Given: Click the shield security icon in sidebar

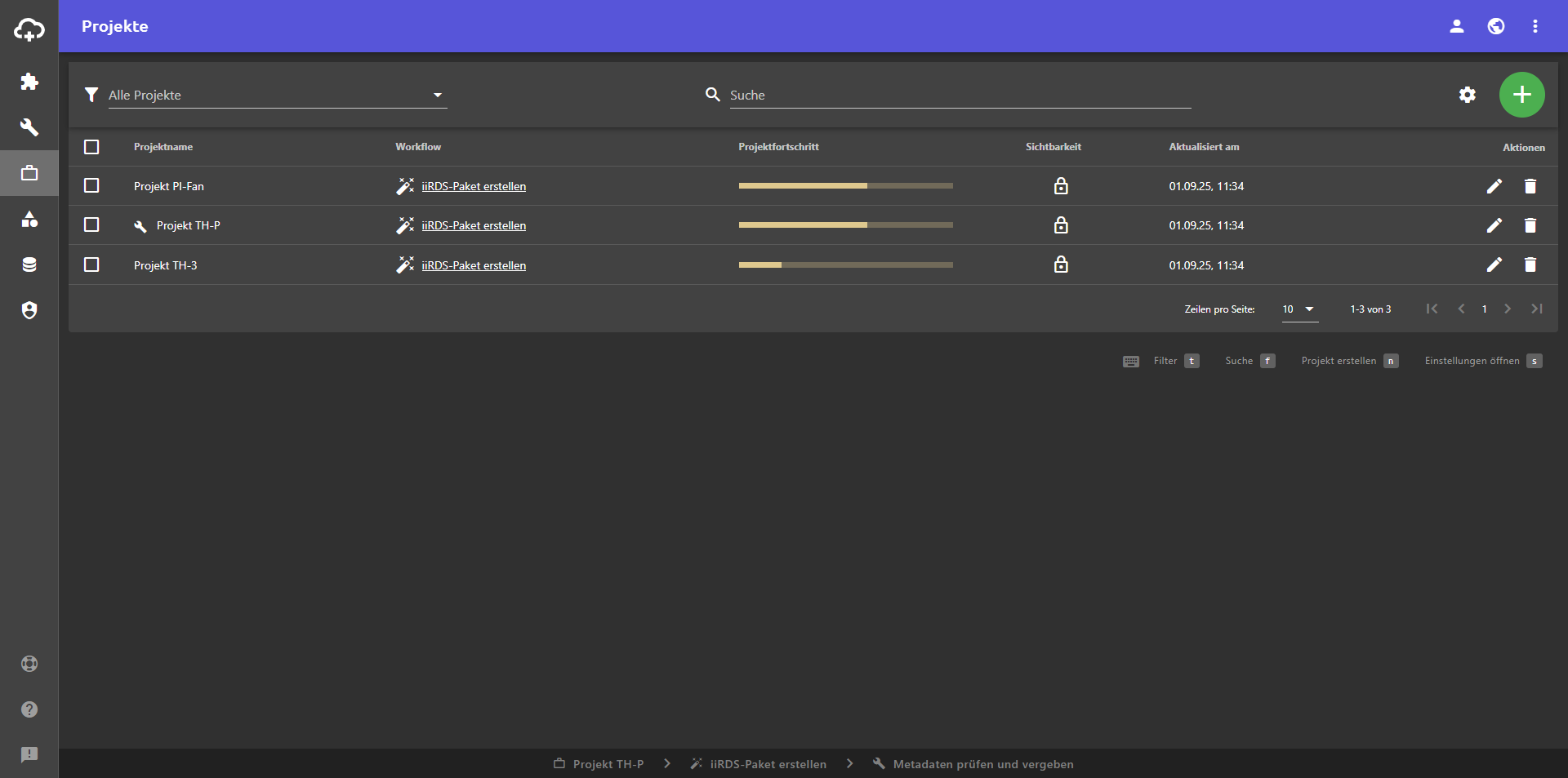Looking at the screenshot, I should tap(29, 310).
